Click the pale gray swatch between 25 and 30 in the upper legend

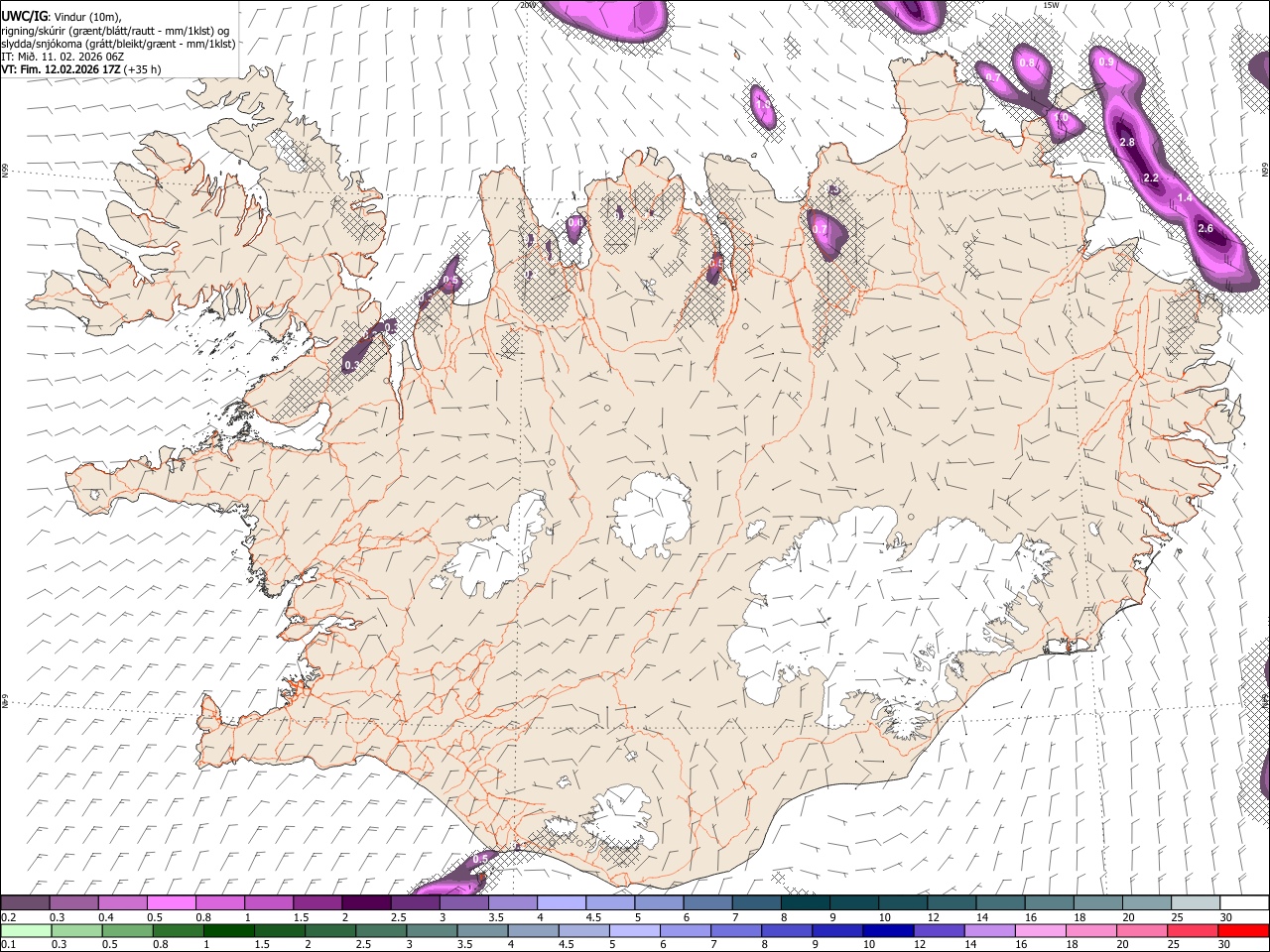point(1197,902)
